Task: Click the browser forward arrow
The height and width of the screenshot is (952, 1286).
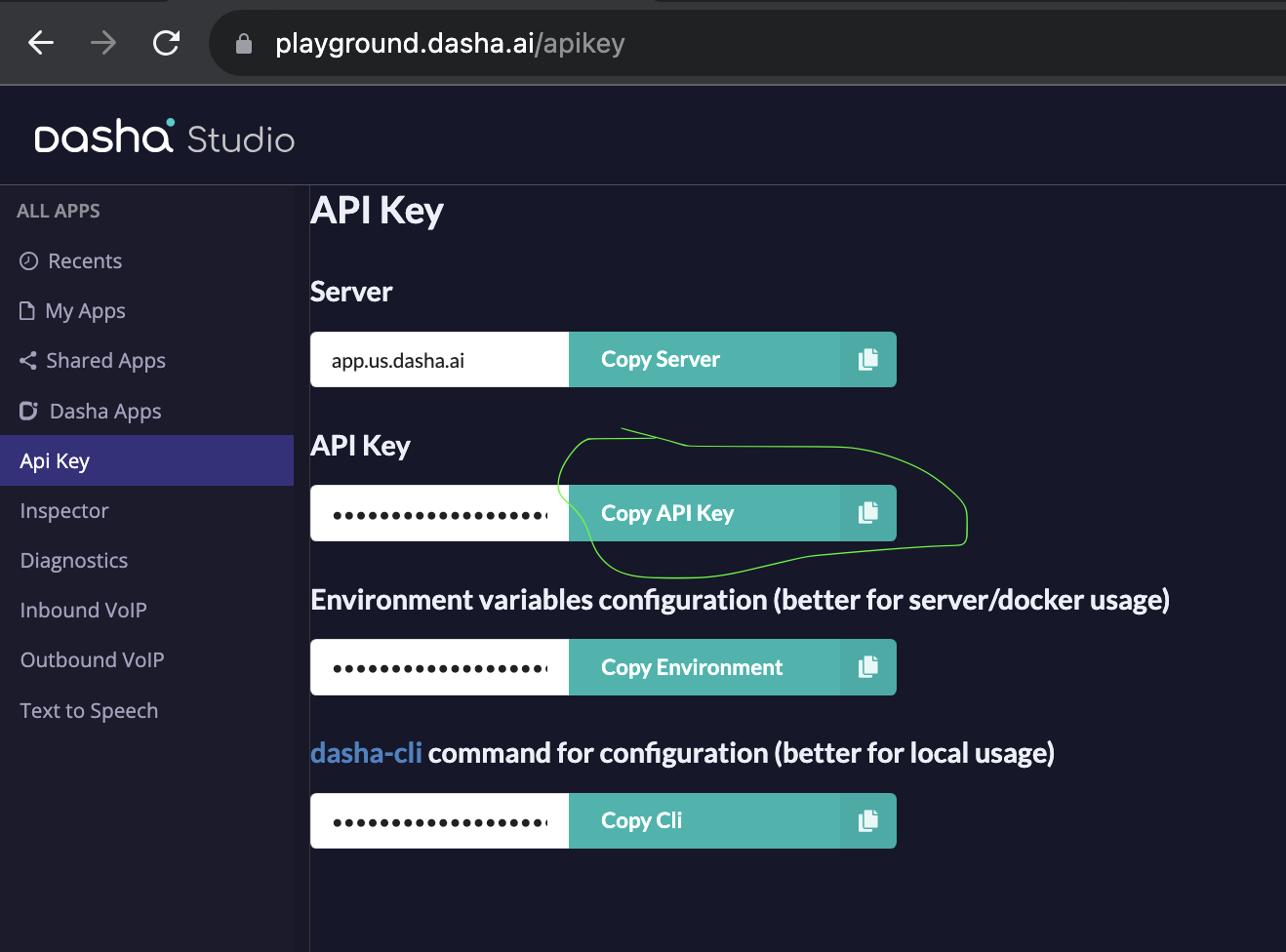Action: point(103,43)
